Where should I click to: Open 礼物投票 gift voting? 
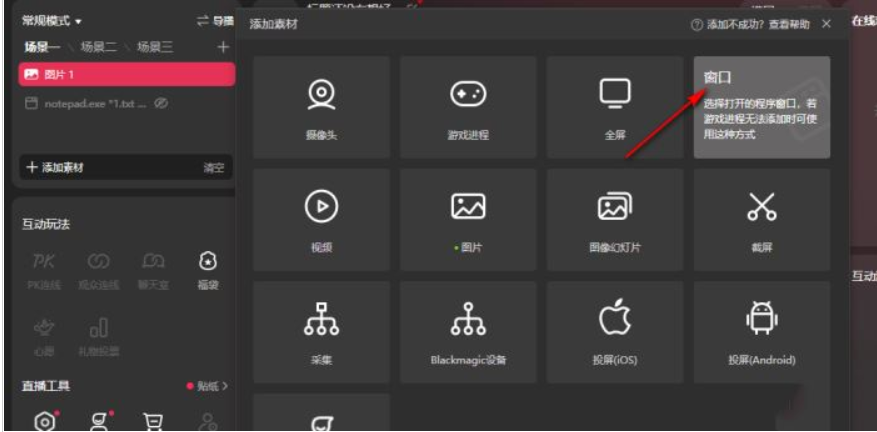coord(98,337)
